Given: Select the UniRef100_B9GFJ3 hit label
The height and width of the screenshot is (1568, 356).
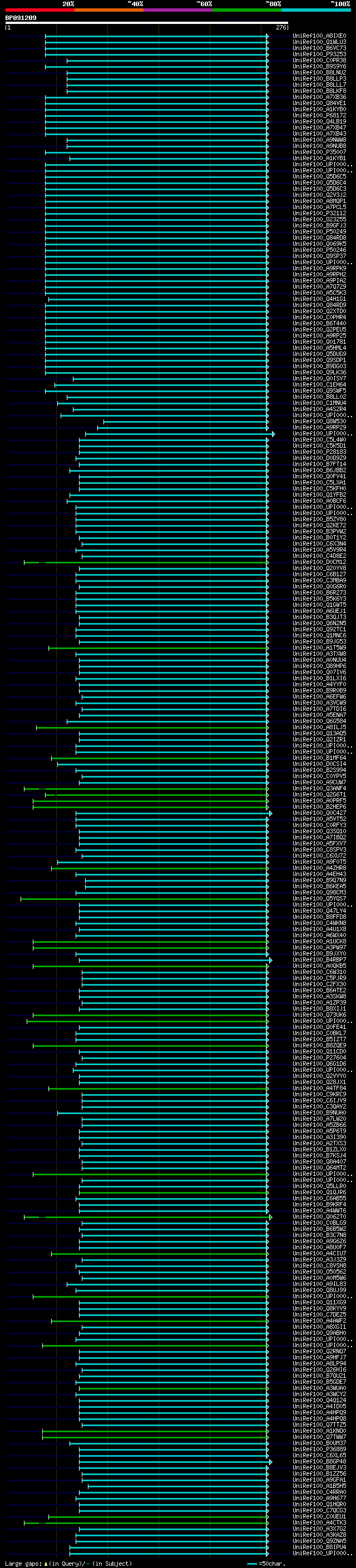Looking at the screenshot, I should 319,225.
